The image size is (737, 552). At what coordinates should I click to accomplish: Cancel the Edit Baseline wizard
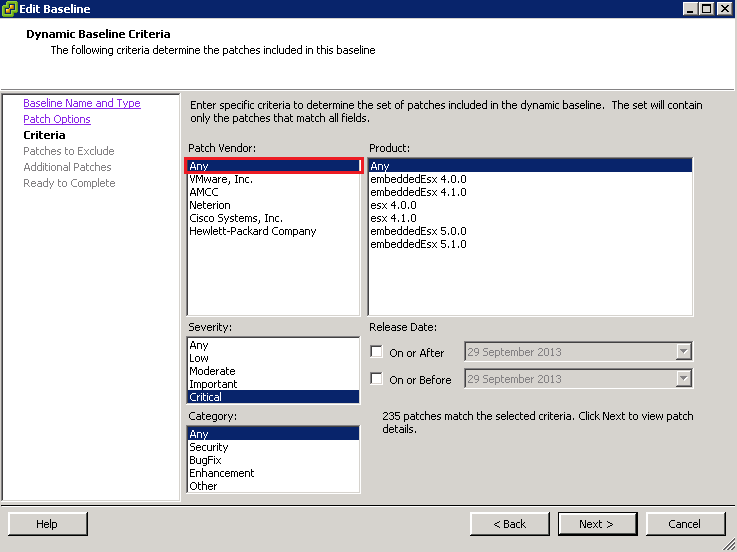684,524
